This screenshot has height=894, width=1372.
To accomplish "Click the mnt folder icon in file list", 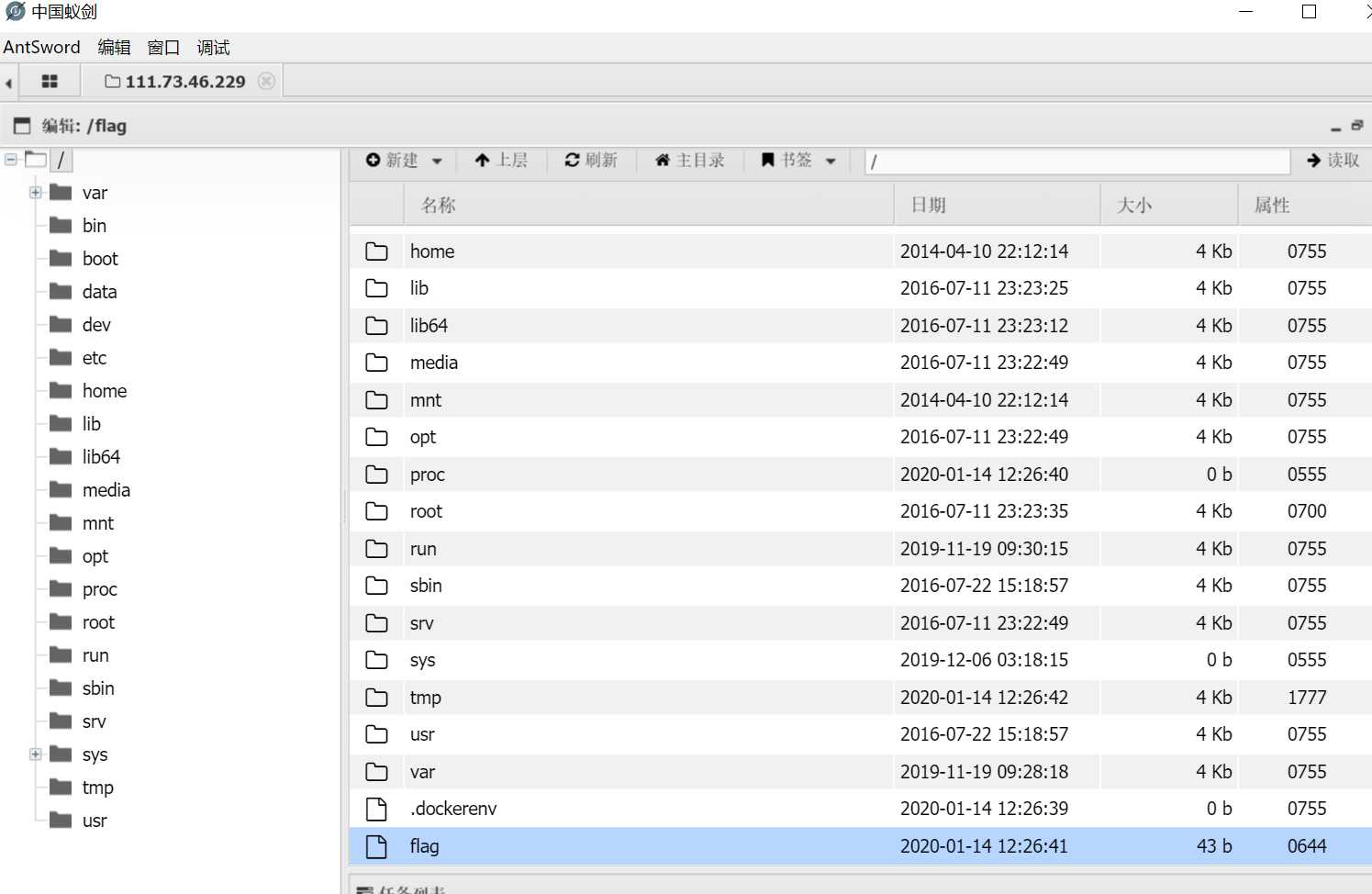I will pos(376,400).
